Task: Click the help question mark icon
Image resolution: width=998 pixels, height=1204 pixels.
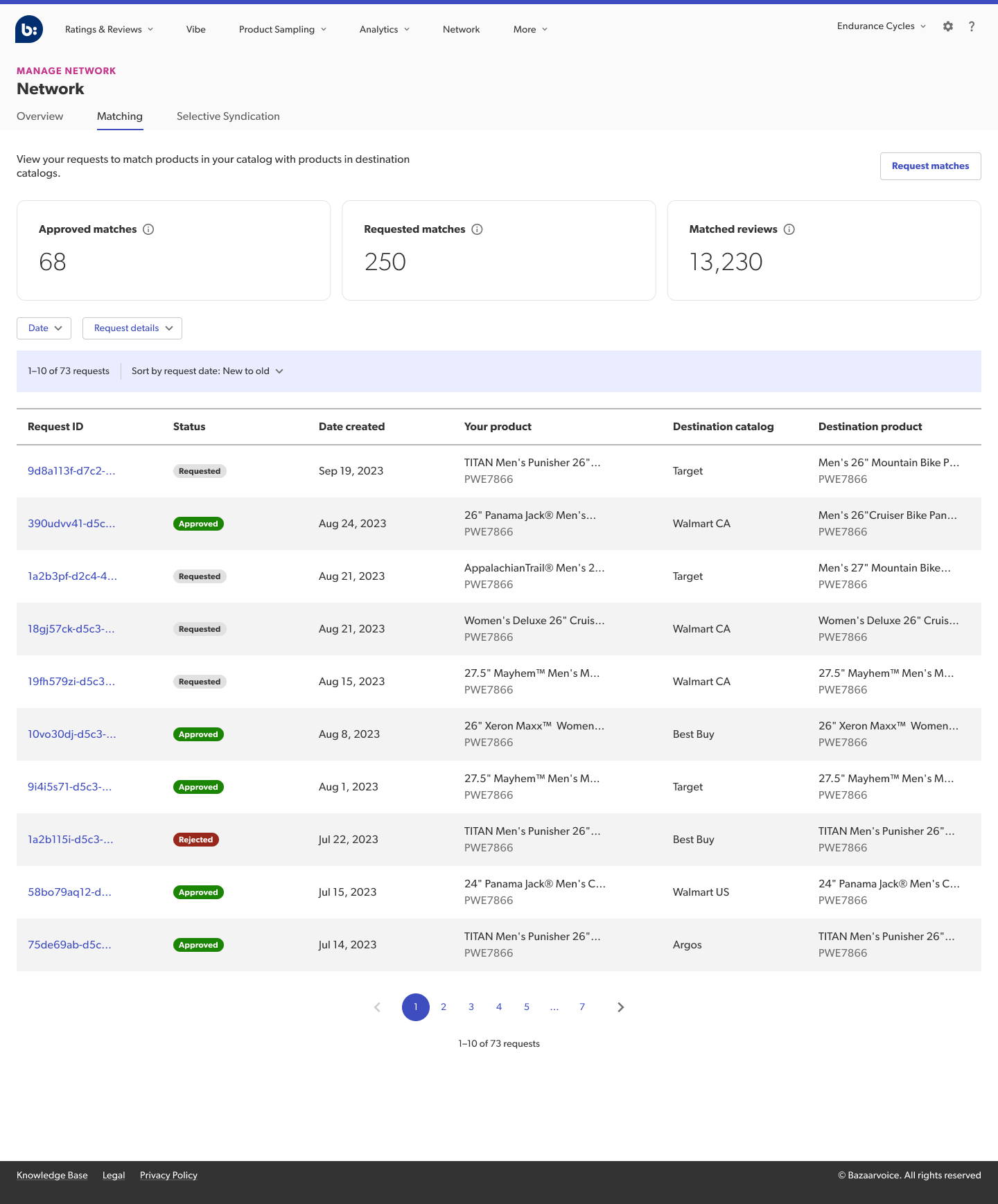Action: 972,26
